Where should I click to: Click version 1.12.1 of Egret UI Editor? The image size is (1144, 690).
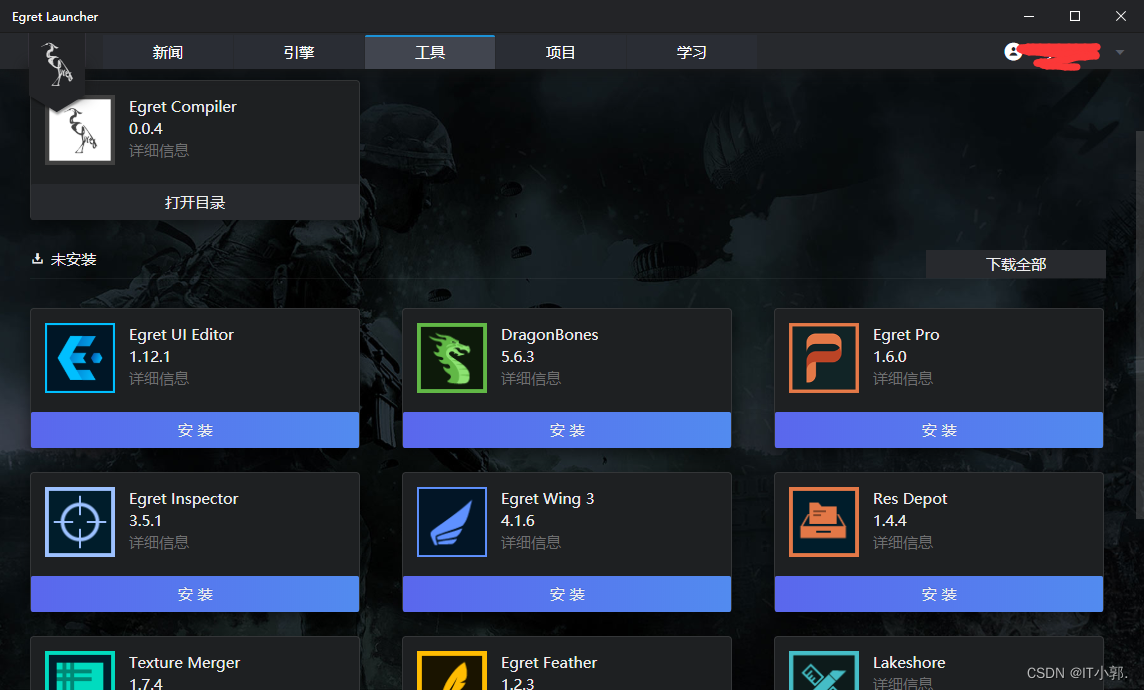150,357
